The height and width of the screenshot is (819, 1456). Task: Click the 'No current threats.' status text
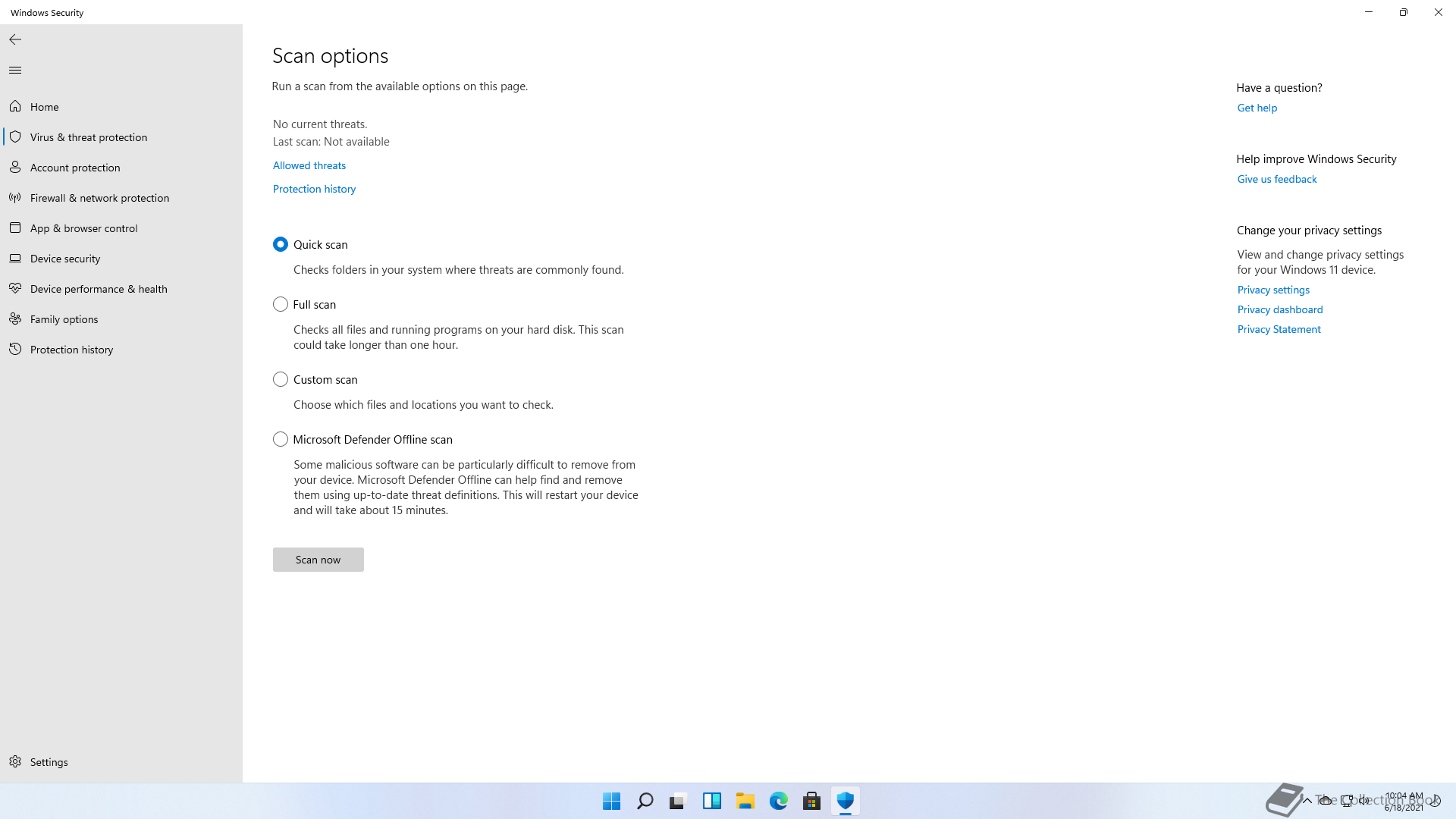pyautogui.click(x=320, y=124)
